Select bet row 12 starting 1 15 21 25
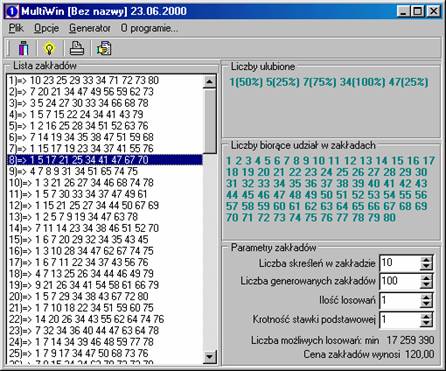Viewport: 446px width, 371px height. coord(105,205)
